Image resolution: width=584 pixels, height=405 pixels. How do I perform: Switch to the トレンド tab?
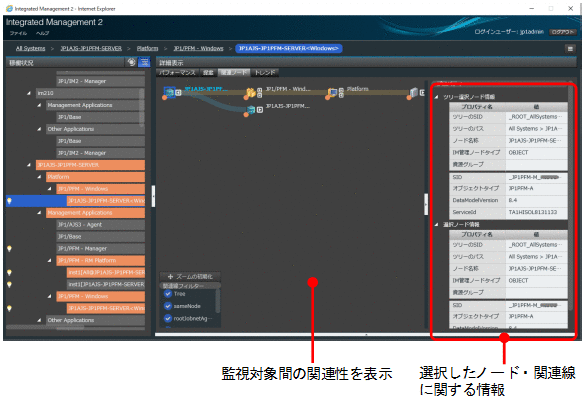tap(265, 73)
